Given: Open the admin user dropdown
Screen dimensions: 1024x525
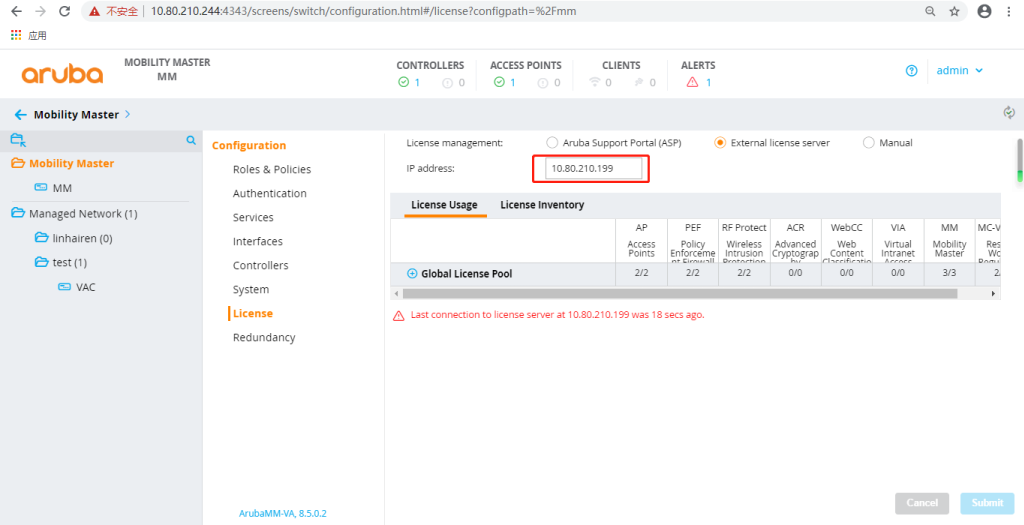Looking at the screenshot, I should click(x=959, y=71).
